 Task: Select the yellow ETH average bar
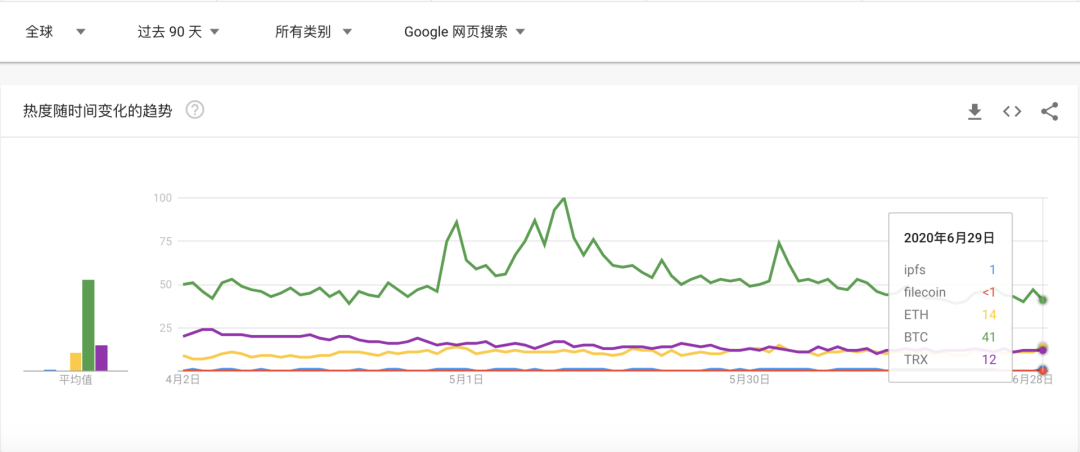[x=76, y=362]
